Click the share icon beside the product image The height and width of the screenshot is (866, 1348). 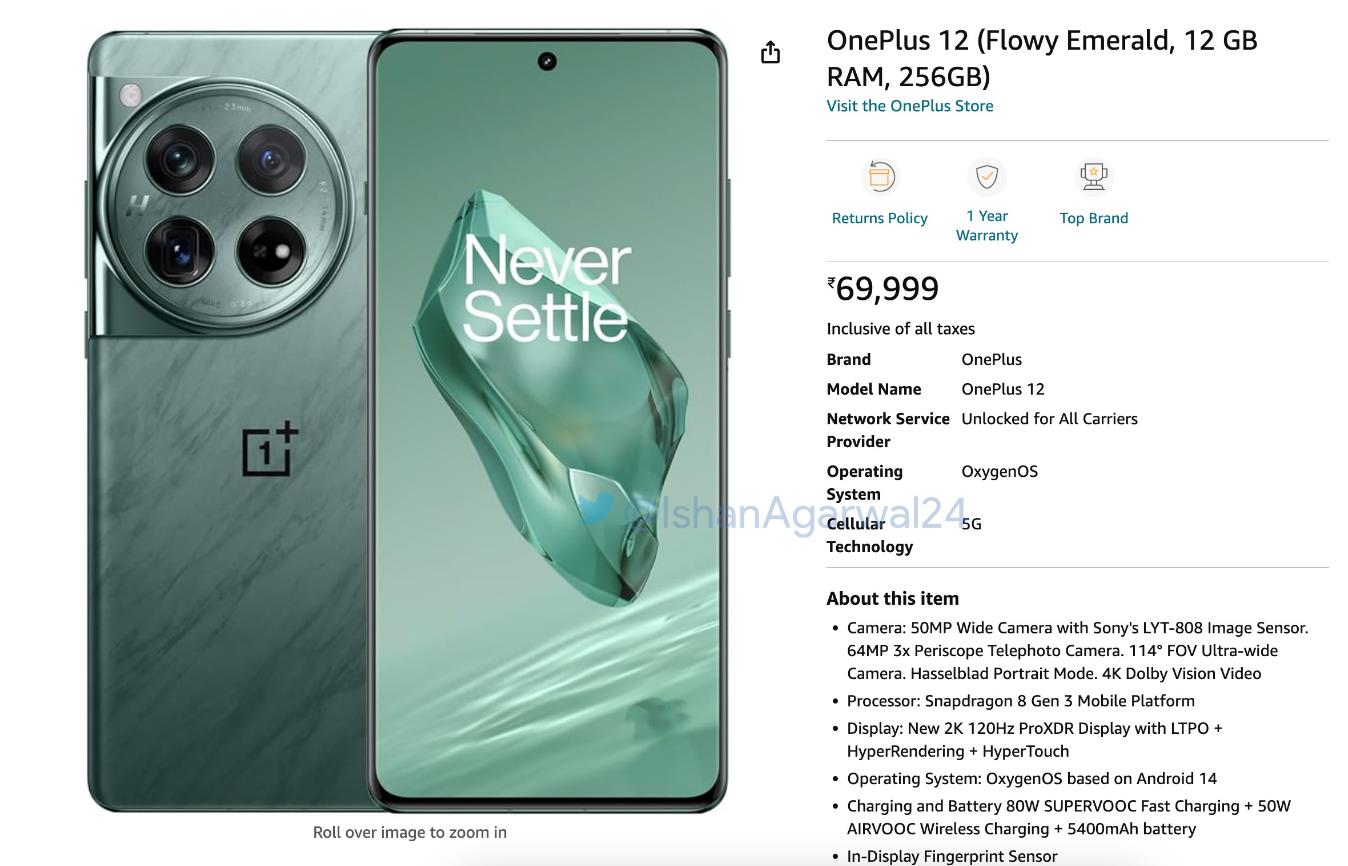(770, 52)
